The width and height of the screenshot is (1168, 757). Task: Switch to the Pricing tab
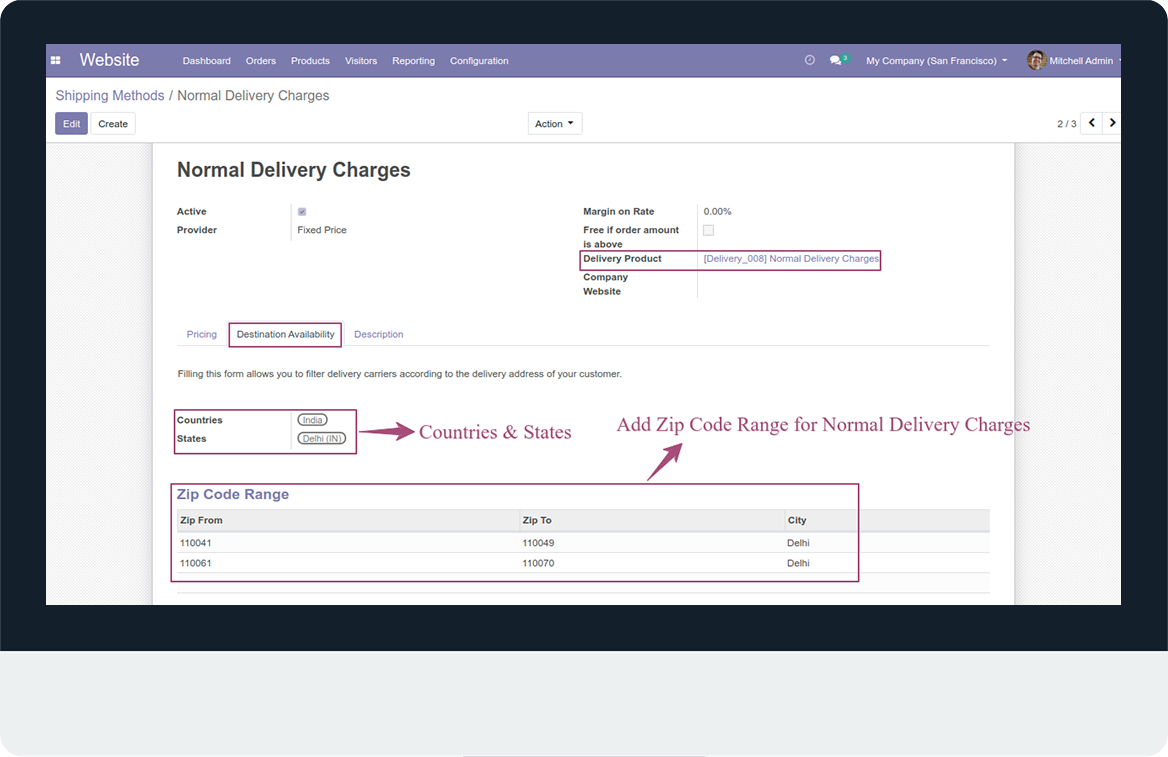[x=202, y=334]
